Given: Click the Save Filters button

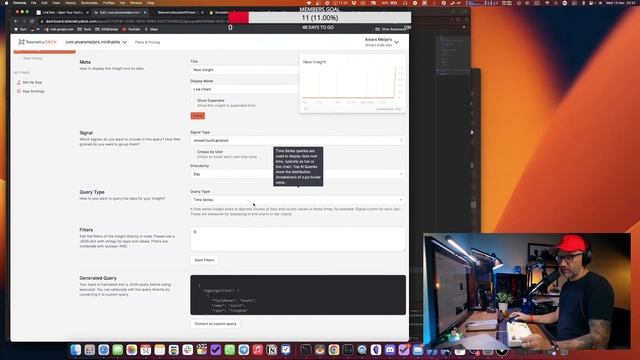Looking at the screenshot, I should [x=204, y=260].
